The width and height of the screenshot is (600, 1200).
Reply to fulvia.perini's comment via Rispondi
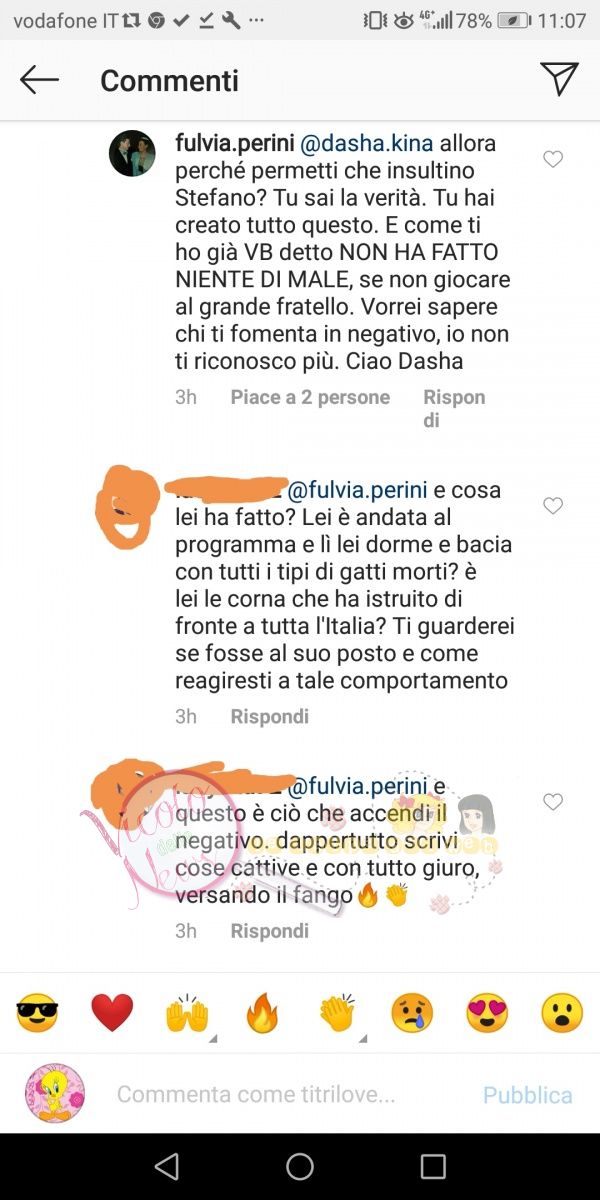tap(454, 408)
